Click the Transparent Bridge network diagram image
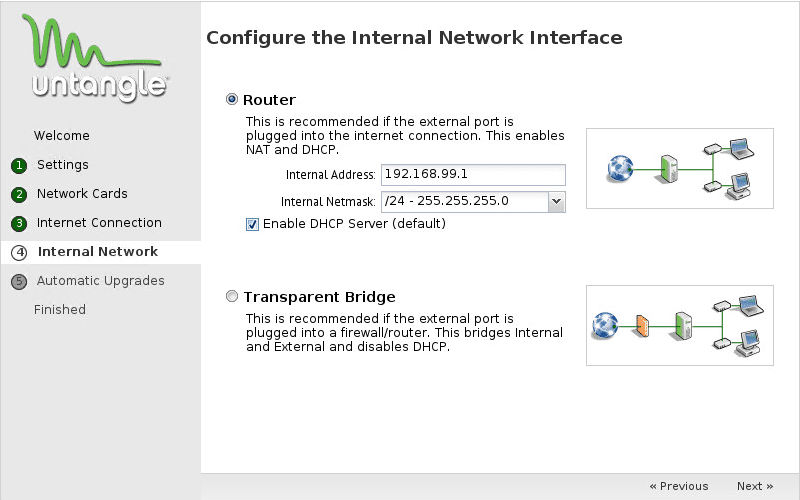 [679, 325]
